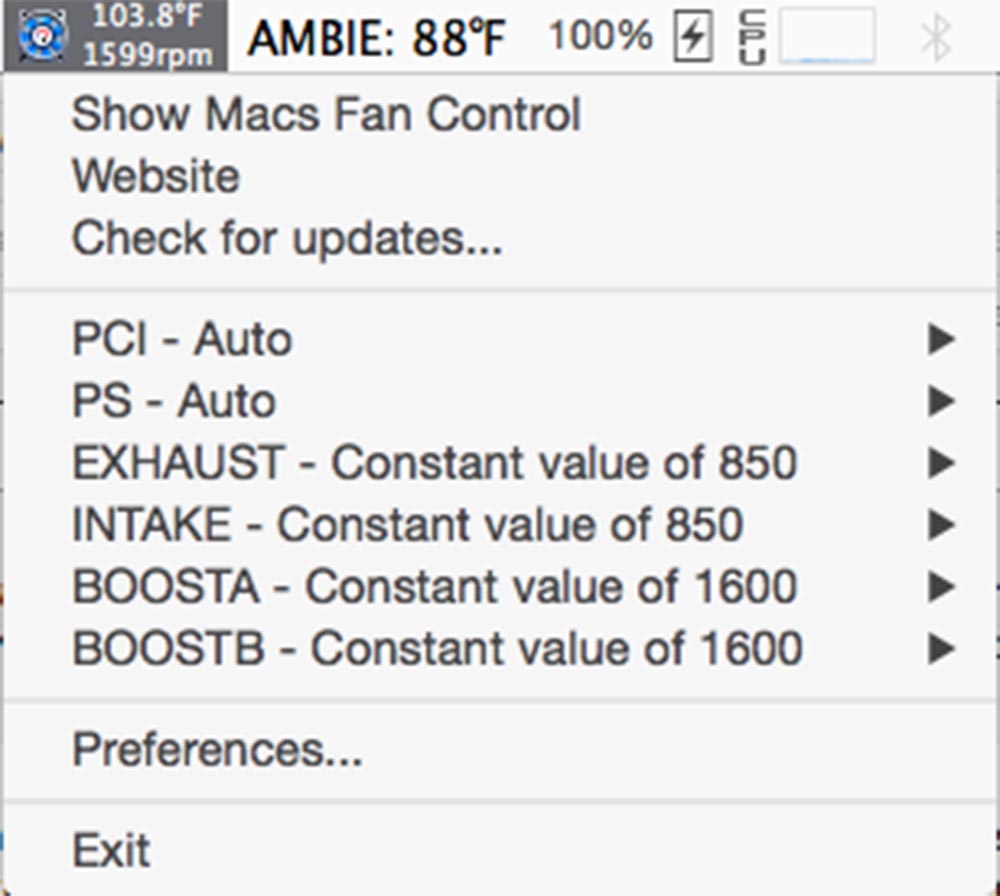Expand the BOOSTA fan submenu arrow

pos(941,586)
